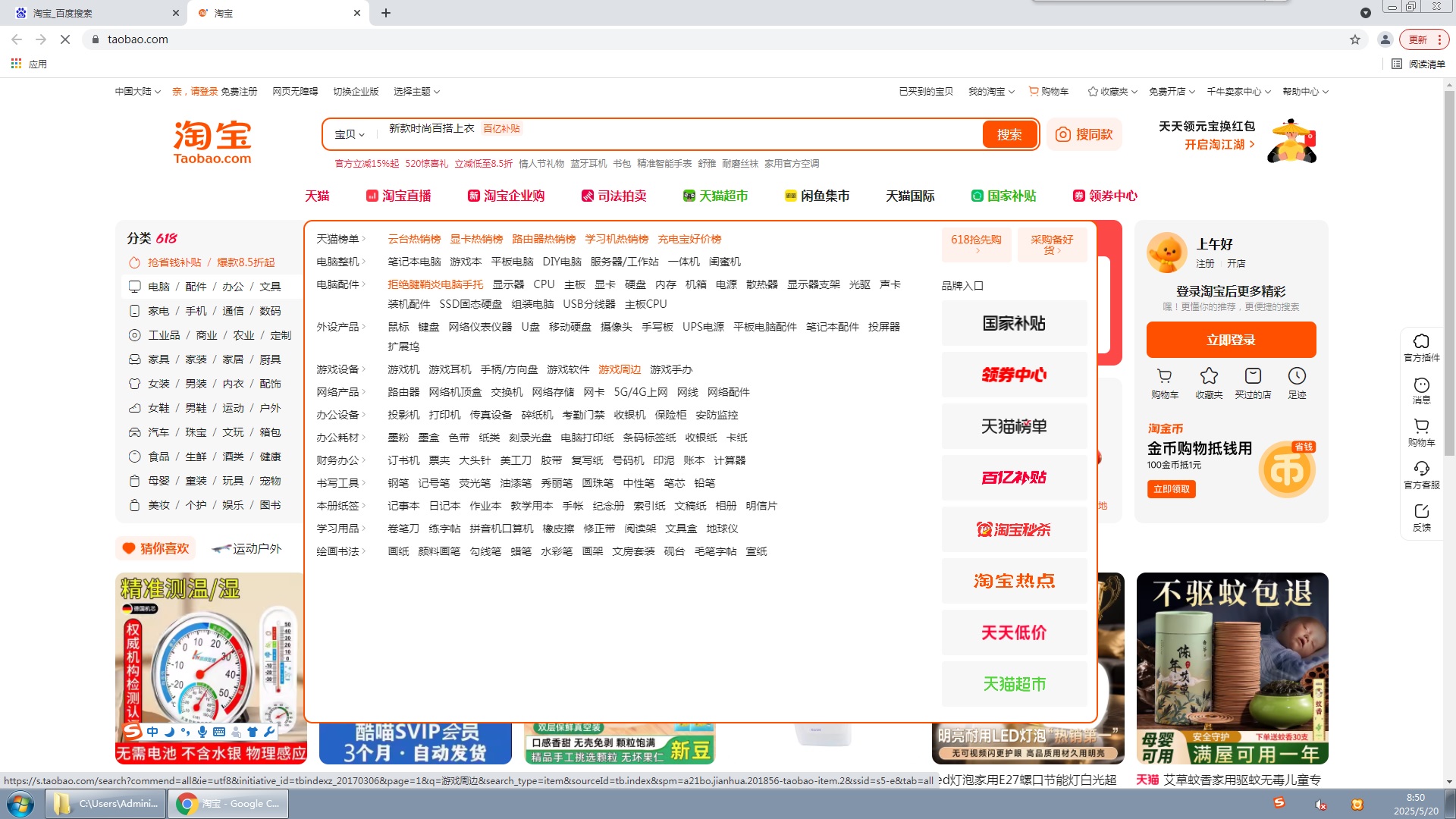
Task: Open the Chrome profile avatar icon
Action: point(1385,39)
